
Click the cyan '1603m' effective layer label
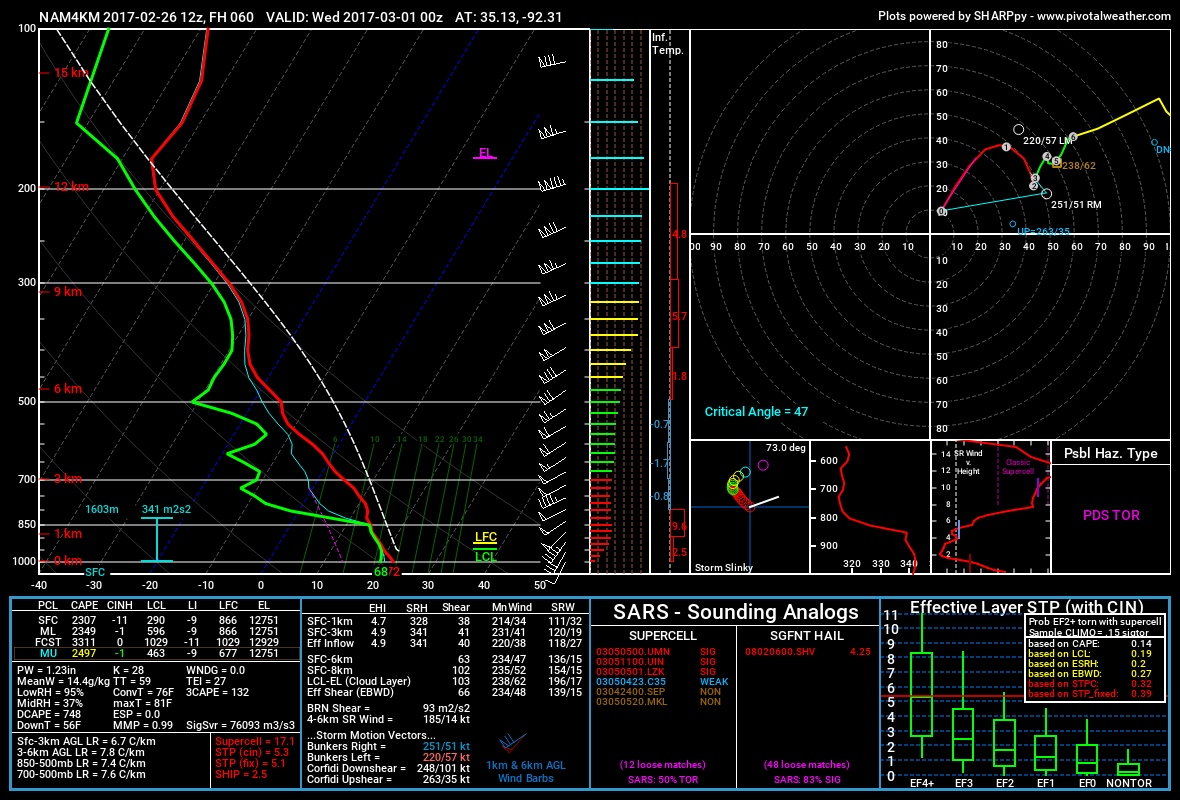click(x=102, y=510)
